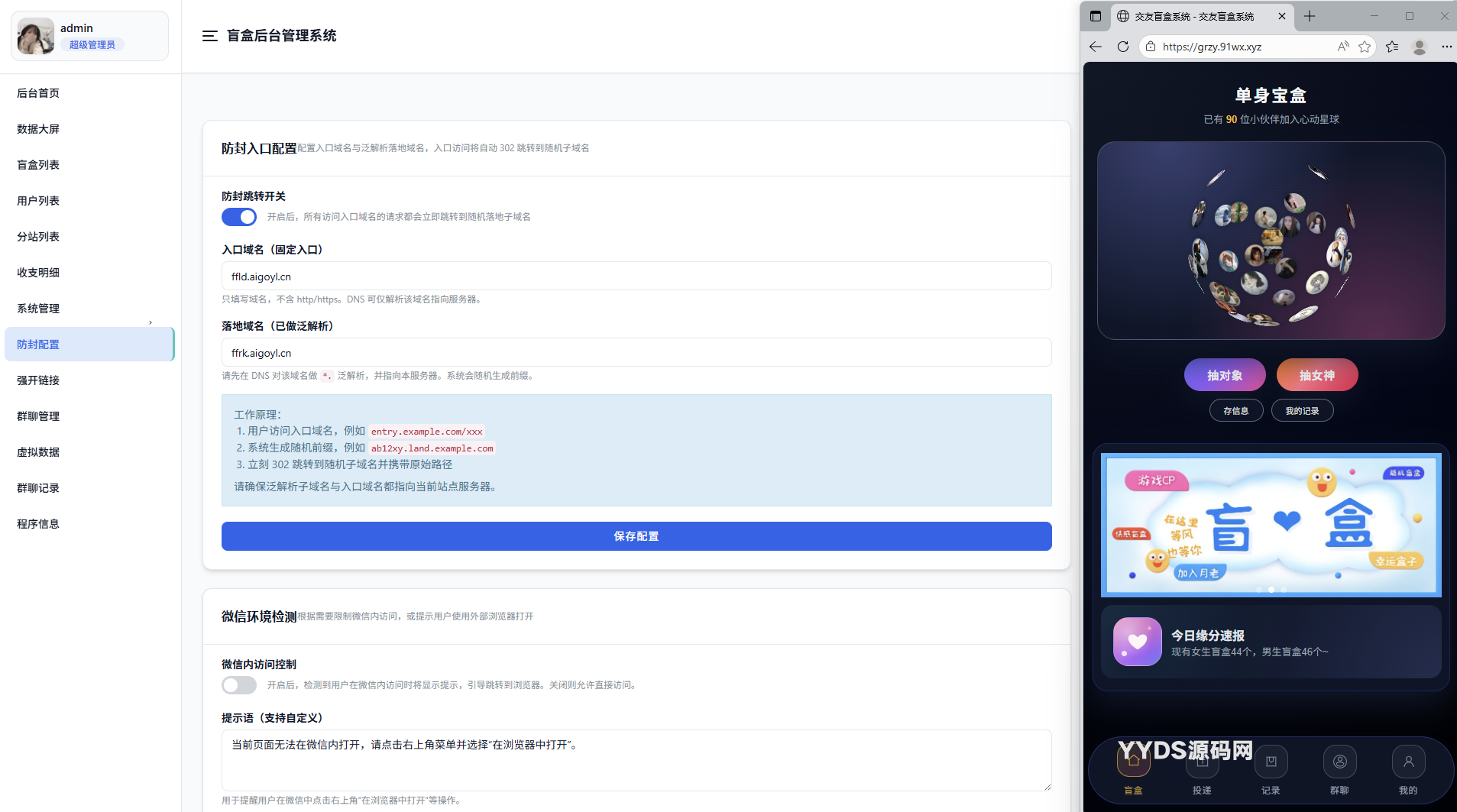Viewport: 1457px width, 812px height.
Task: Open the 我的 profile icon in bottom navigation
Action: (x=1408, y=762)
